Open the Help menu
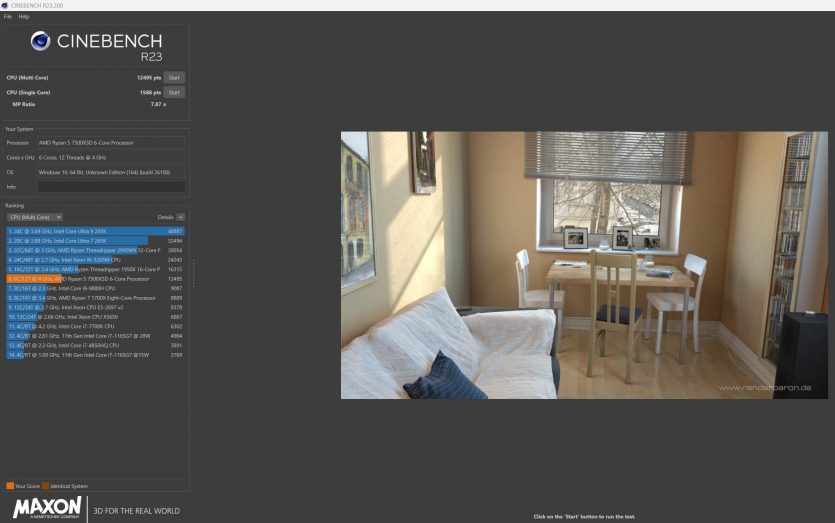 coord(24,16)
